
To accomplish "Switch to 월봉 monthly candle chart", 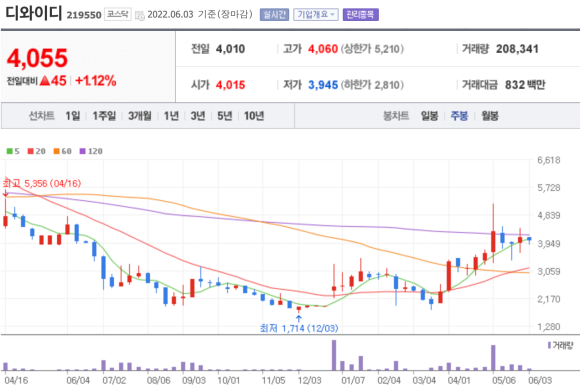I will coord(490,116).
